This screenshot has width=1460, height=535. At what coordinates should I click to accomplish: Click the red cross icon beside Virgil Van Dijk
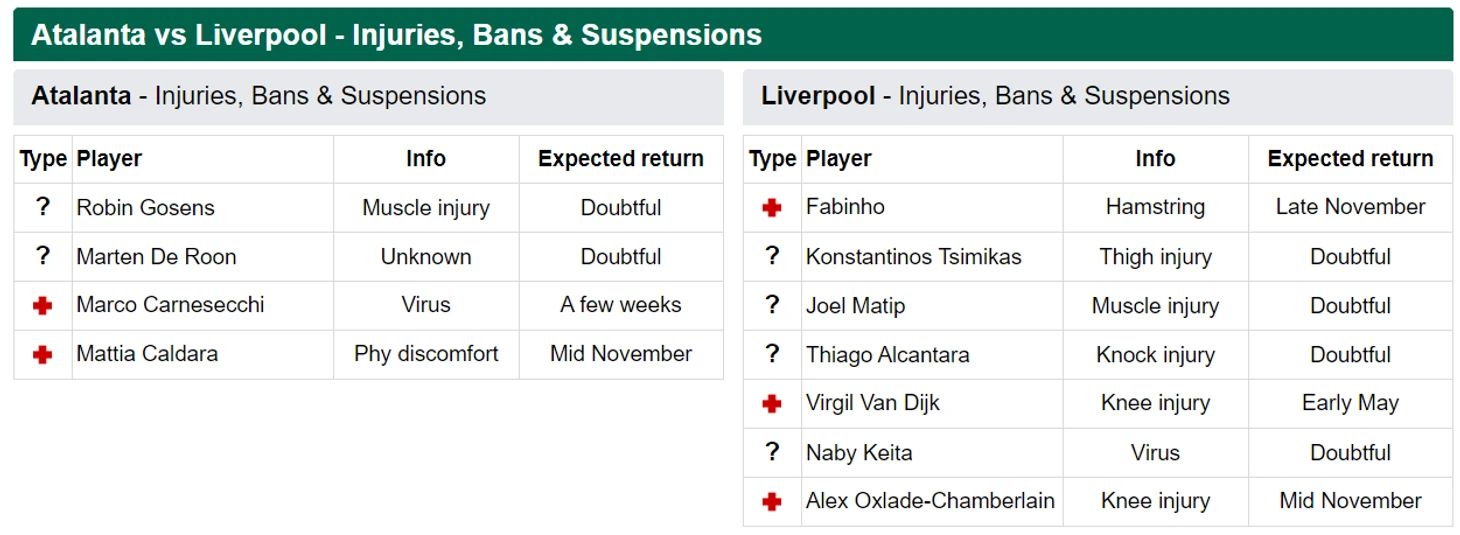point(772,404)
